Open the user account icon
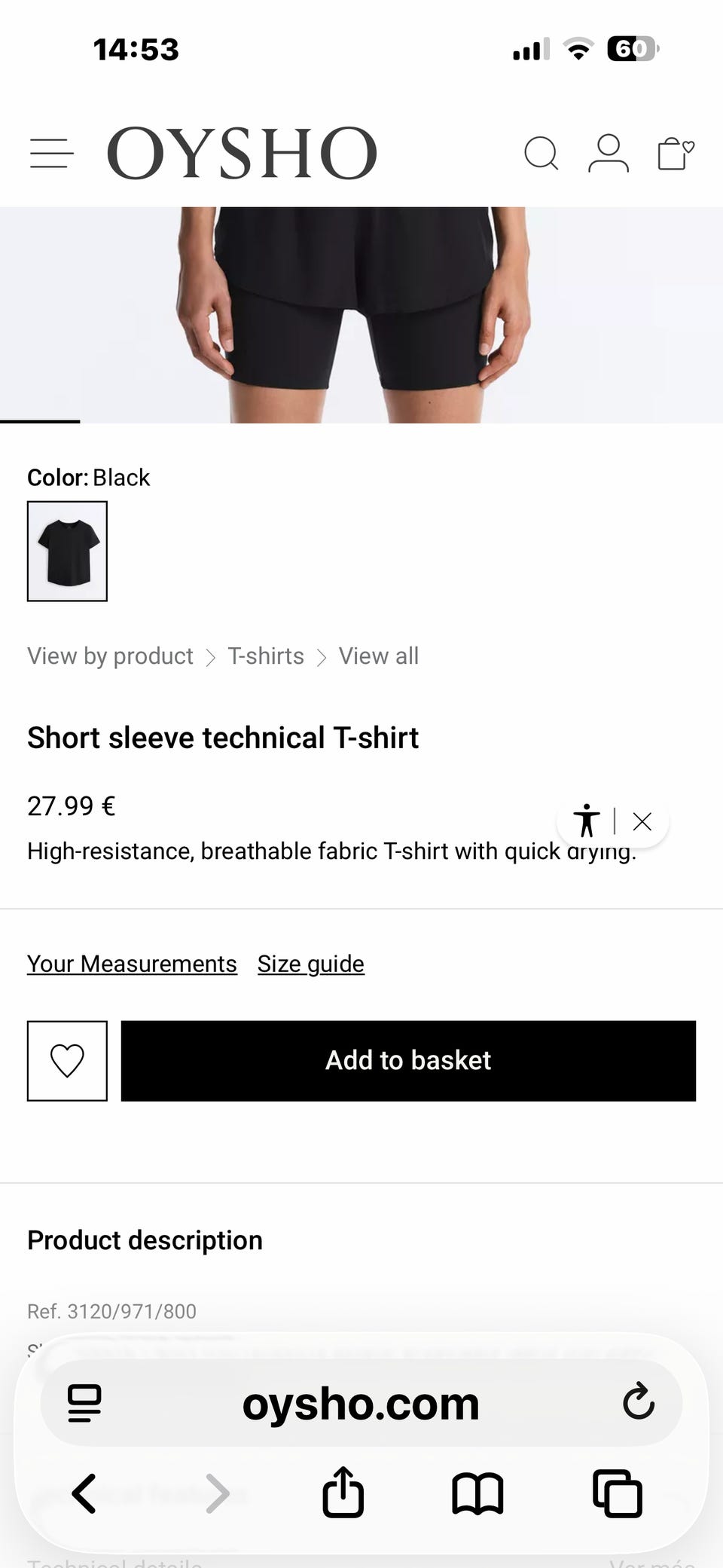The width and height of the screenshot is (723, 1568). tap(609, 153)
